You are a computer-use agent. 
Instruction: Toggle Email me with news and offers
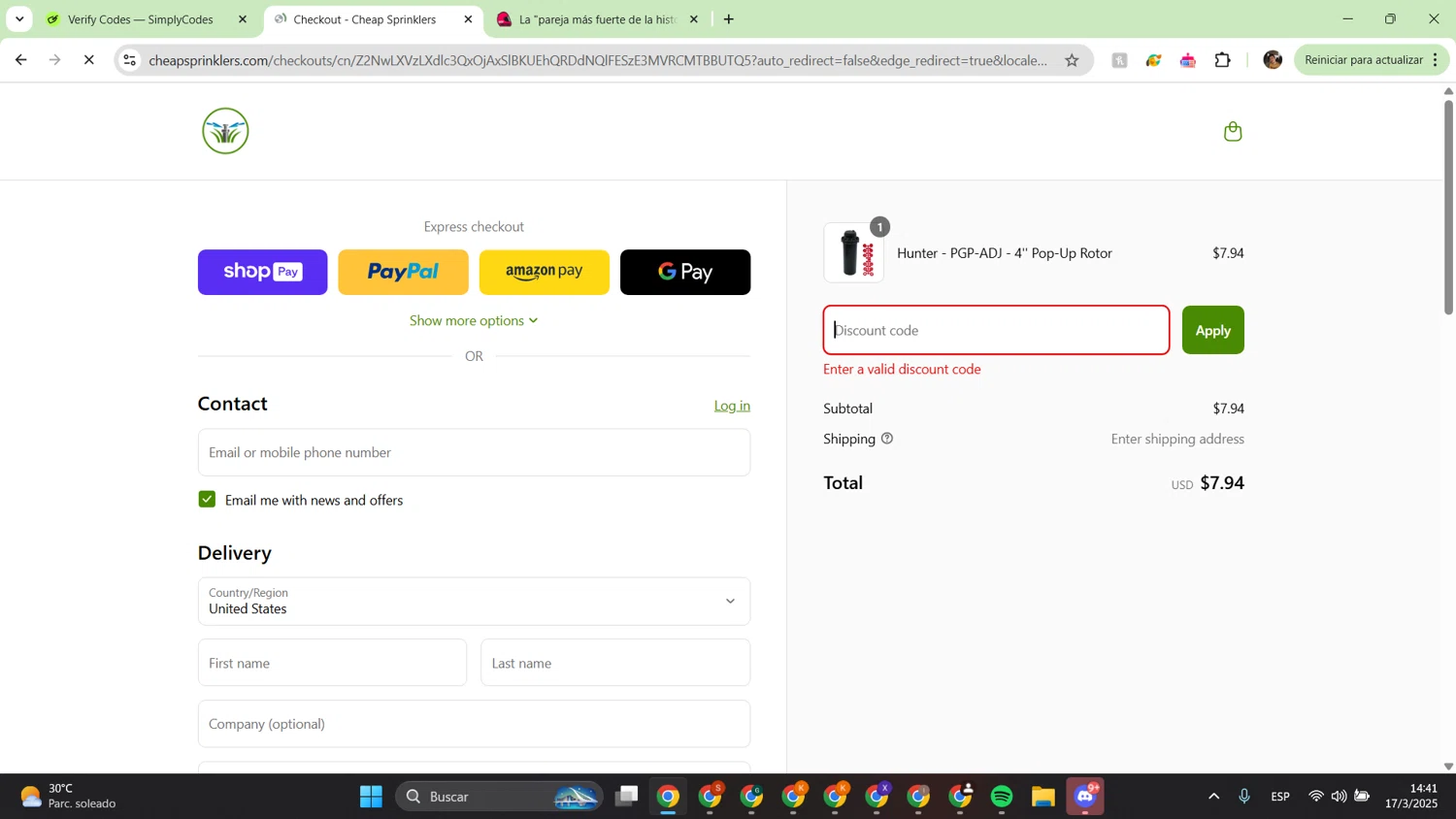click(207, 500)
